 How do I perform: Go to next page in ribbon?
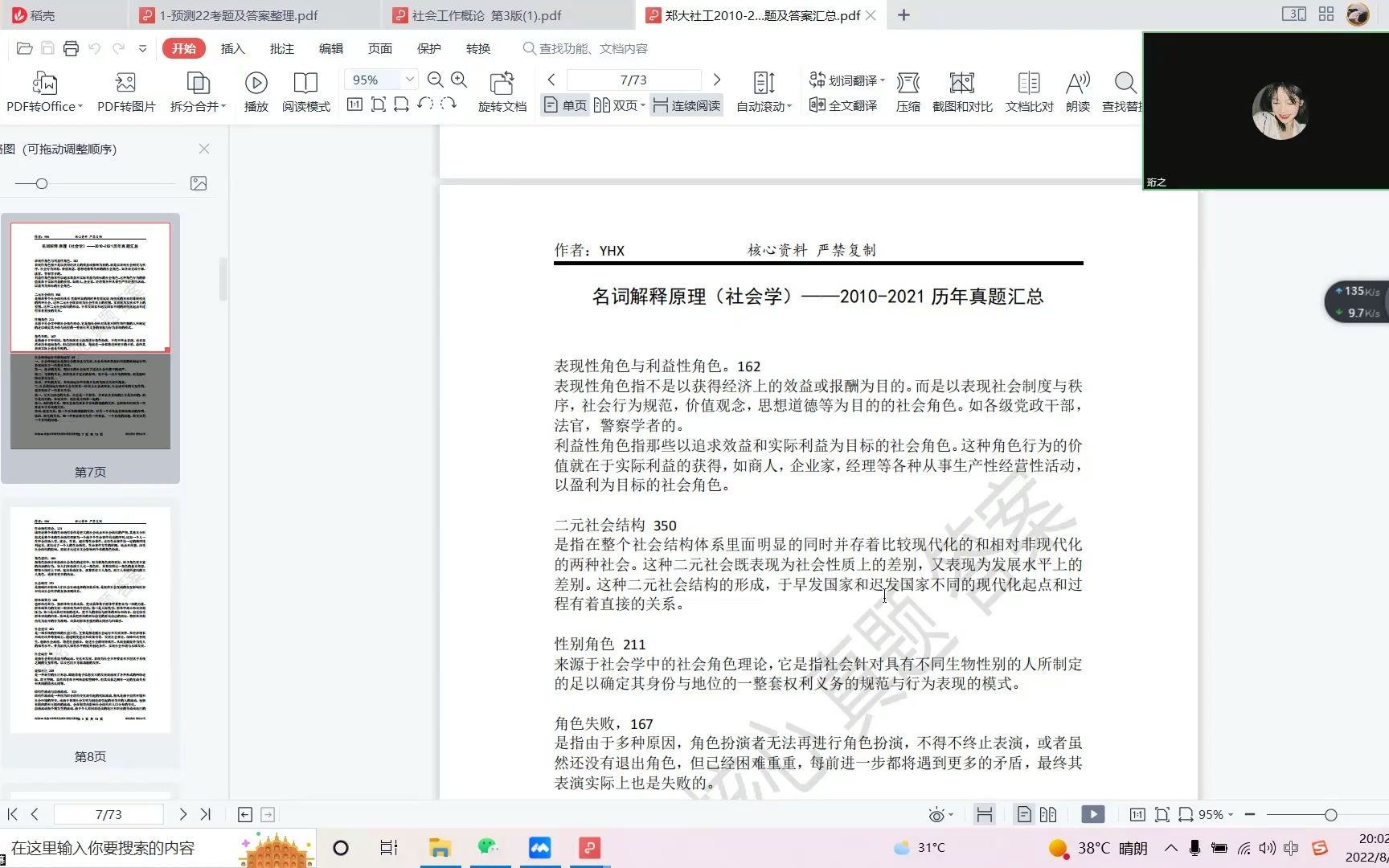[717, 80]
